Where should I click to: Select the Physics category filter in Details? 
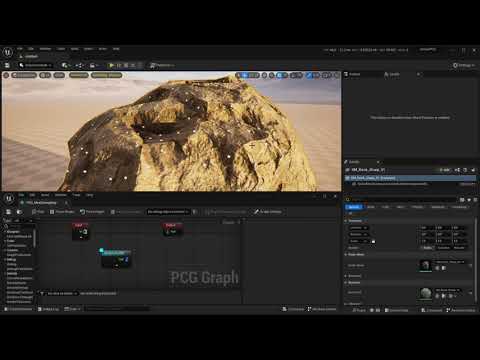click(x=417, y=207)
